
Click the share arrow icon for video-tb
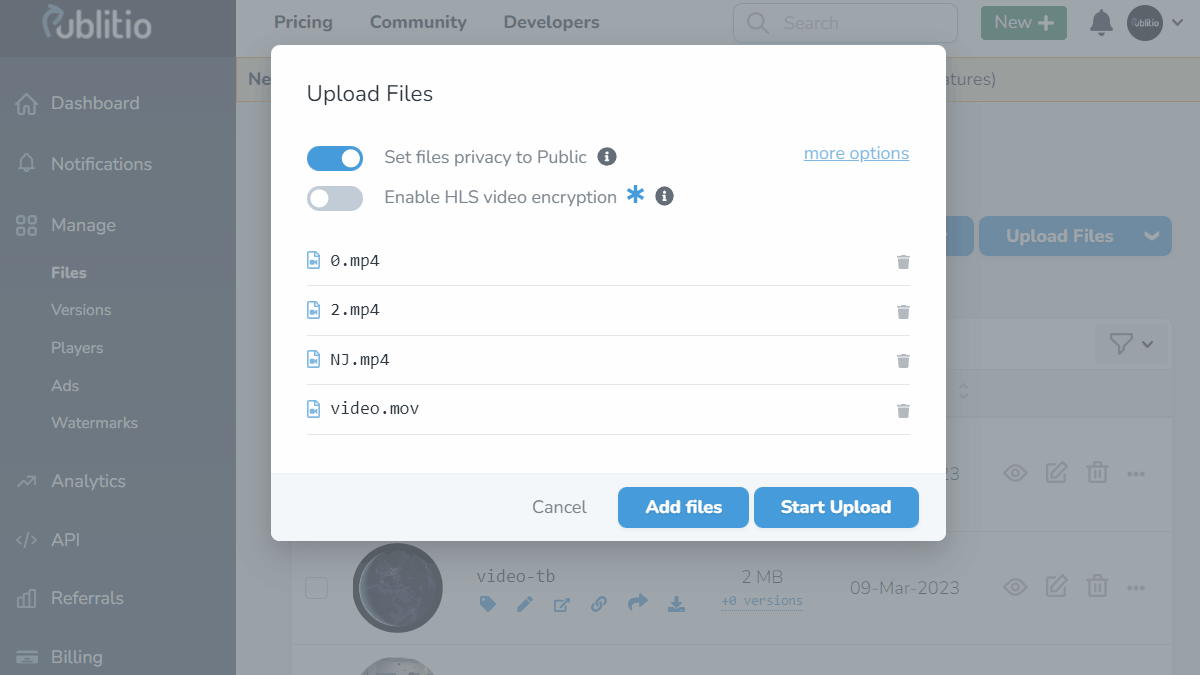pos(638,604)
